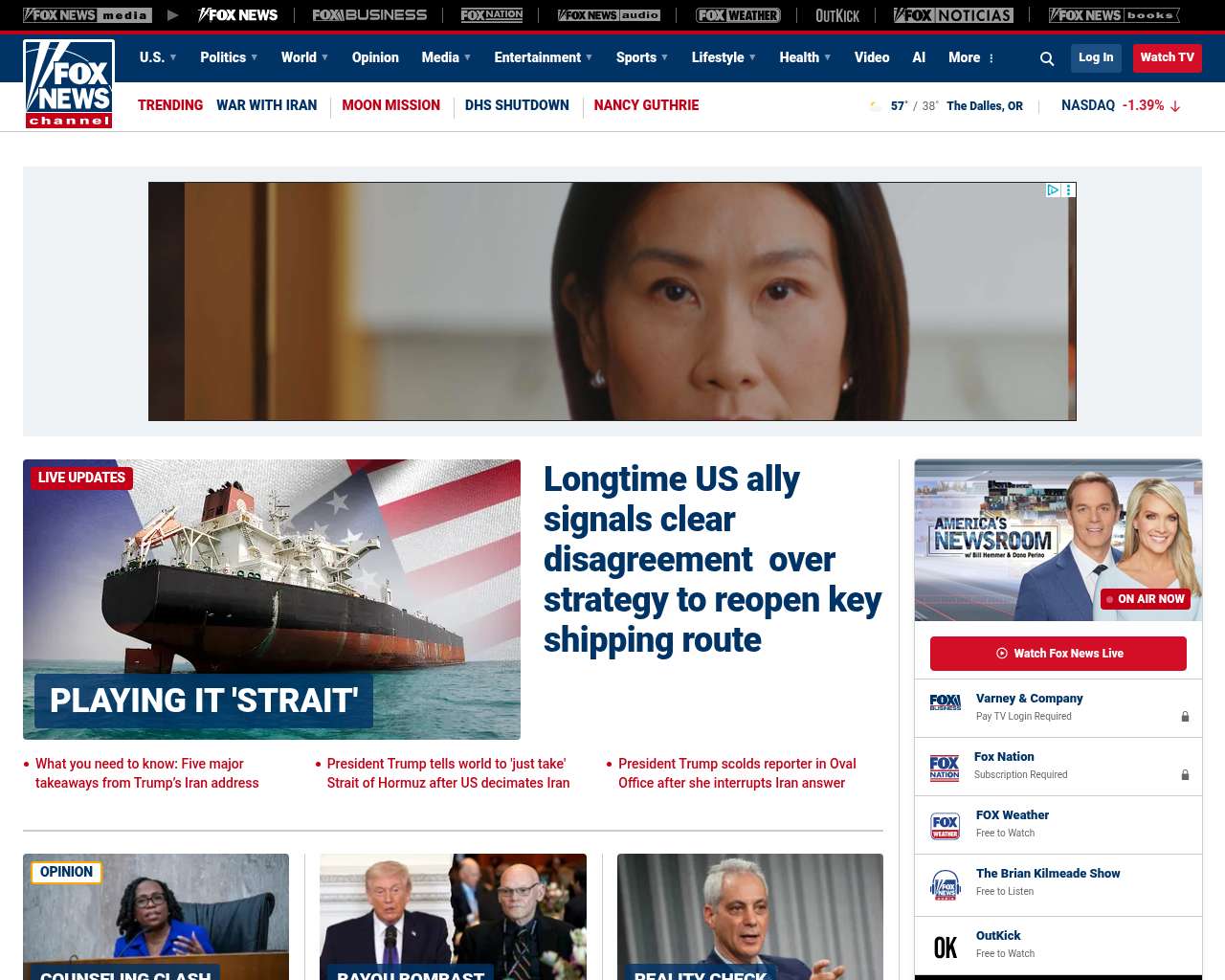The height and width of the screenshot is (980, 1225).
Task: Go to the Fox Business network logo
Action: (x=369, y=15)
